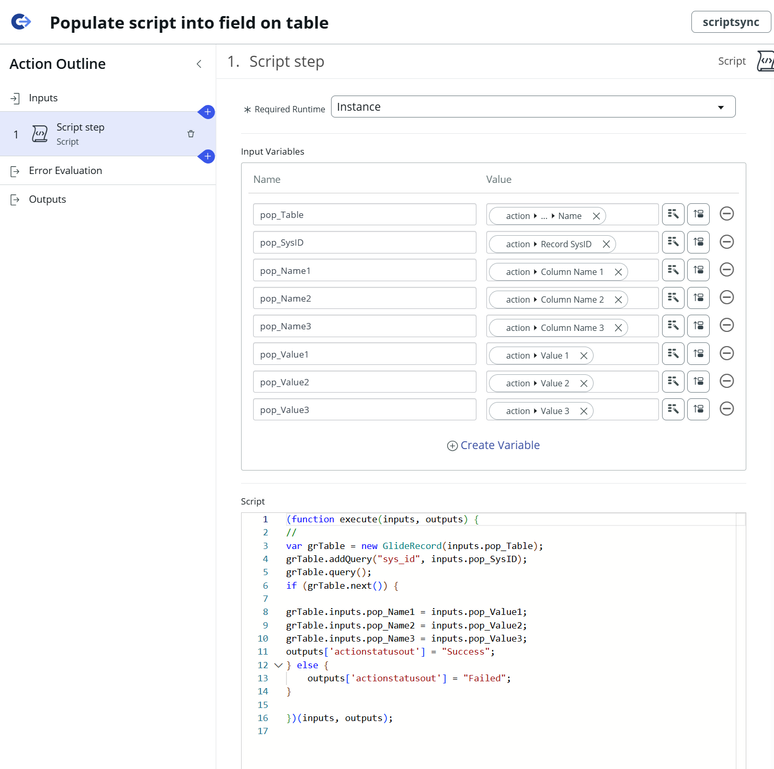Collapse the else block at line 12

point(278,665)
